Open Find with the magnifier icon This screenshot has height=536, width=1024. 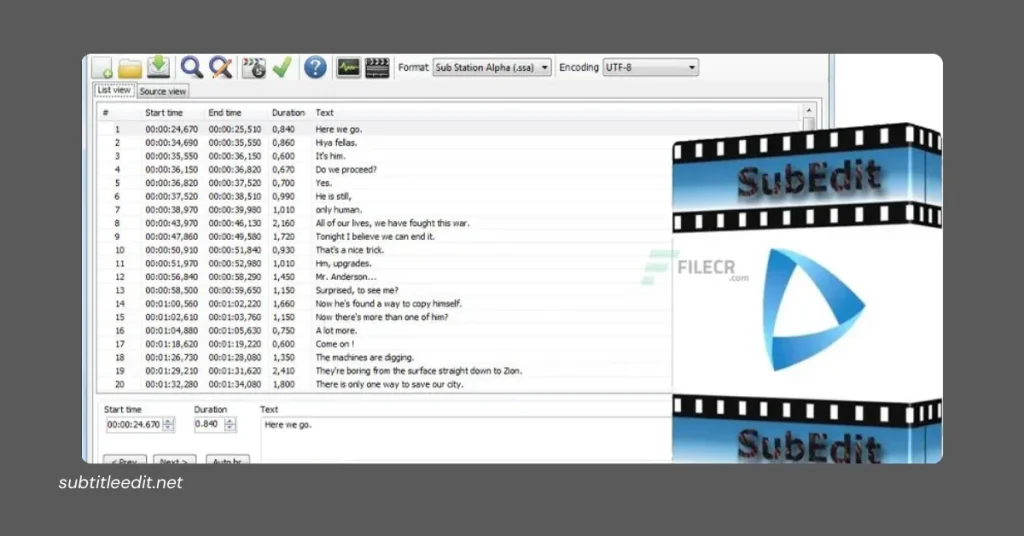coord(191,67)
